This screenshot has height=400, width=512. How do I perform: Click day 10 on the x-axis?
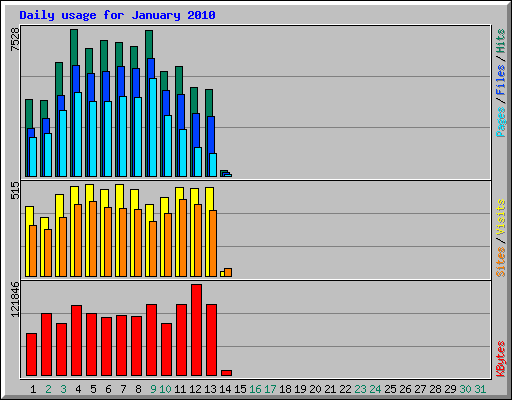[165, 389]
